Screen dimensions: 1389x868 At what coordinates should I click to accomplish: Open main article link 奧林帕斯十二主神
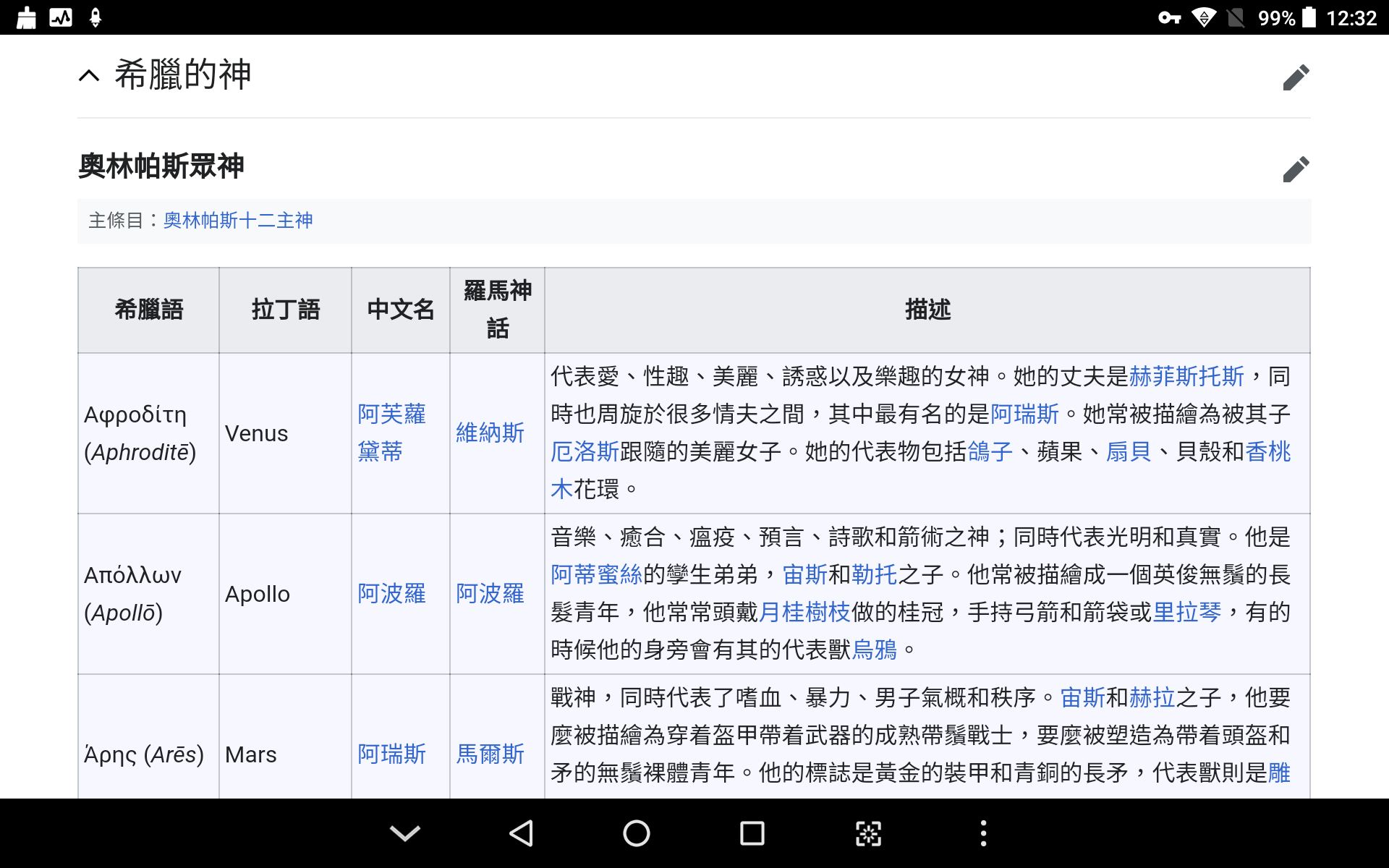click(238, 221)
